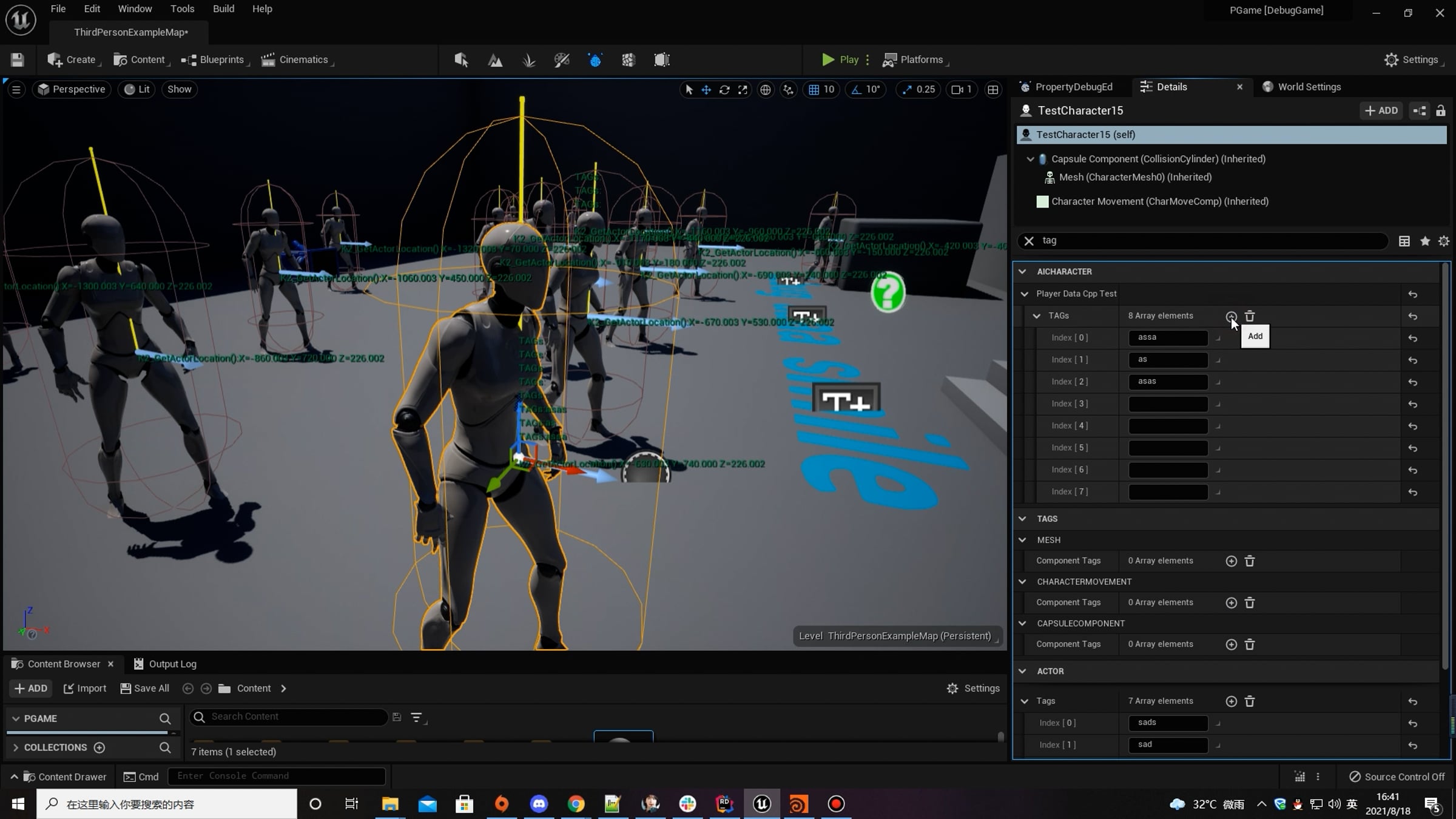The height and width of the screenshot is (819, 1456).
Task: Open the Tools menu
Action: (183, 9)
